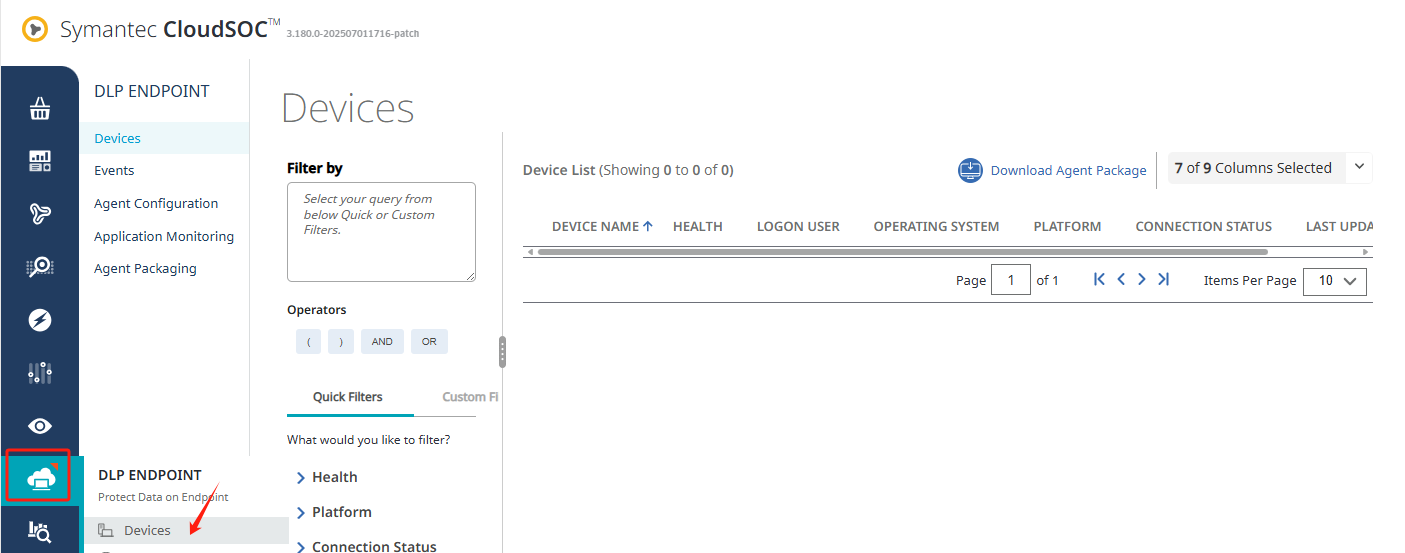Click the HEALTH column header
This screenshot has height=553, width=1405.
697,226
